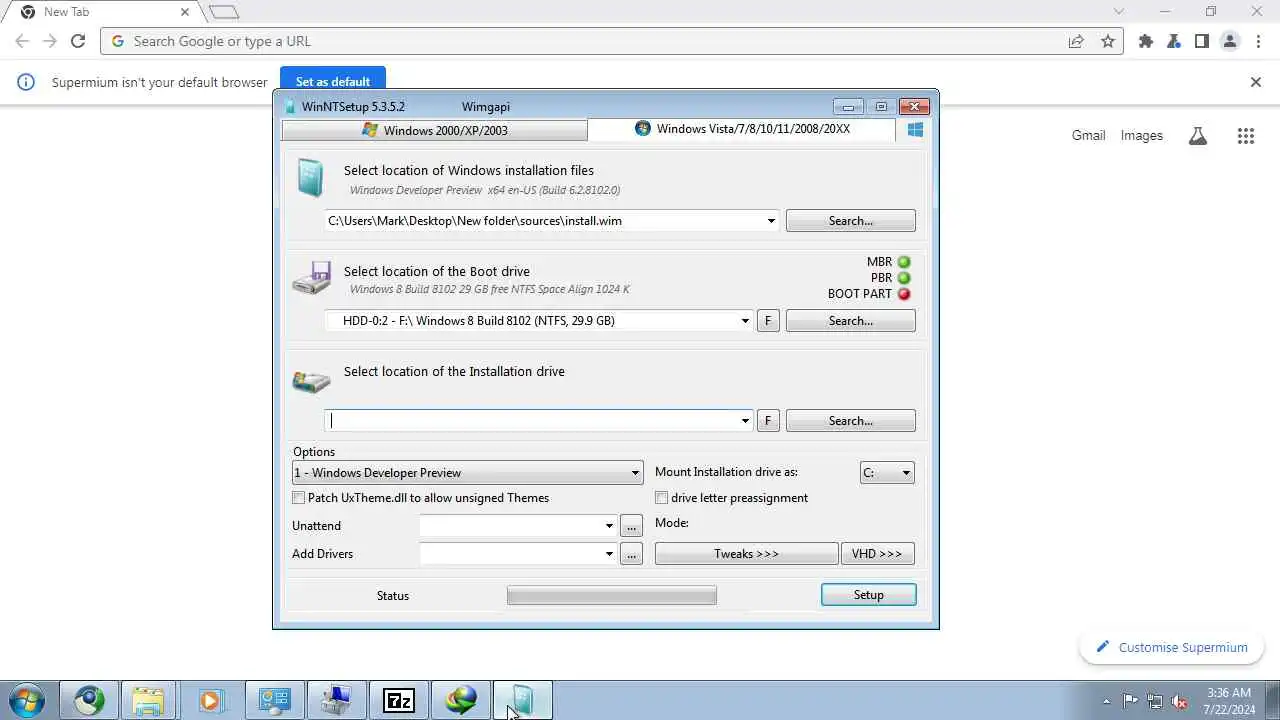The width and height of the screenshot is (1280, 720).
Task: Open the browser three-dot menu
Action: [x=1258, y=41]
